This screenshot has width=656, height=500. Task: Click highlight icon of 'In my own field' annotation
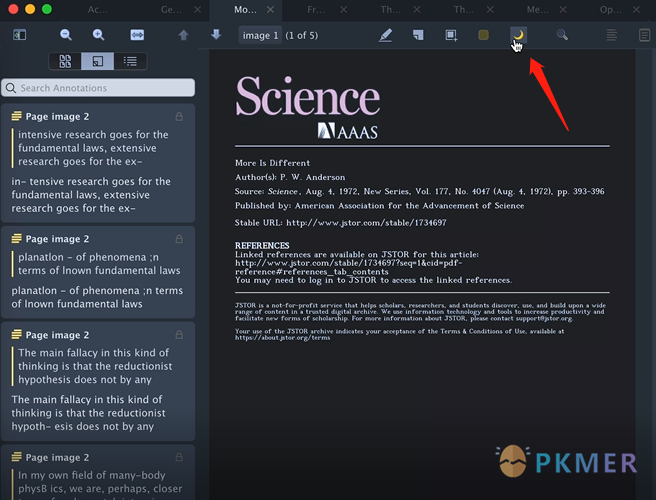(16, 457)
